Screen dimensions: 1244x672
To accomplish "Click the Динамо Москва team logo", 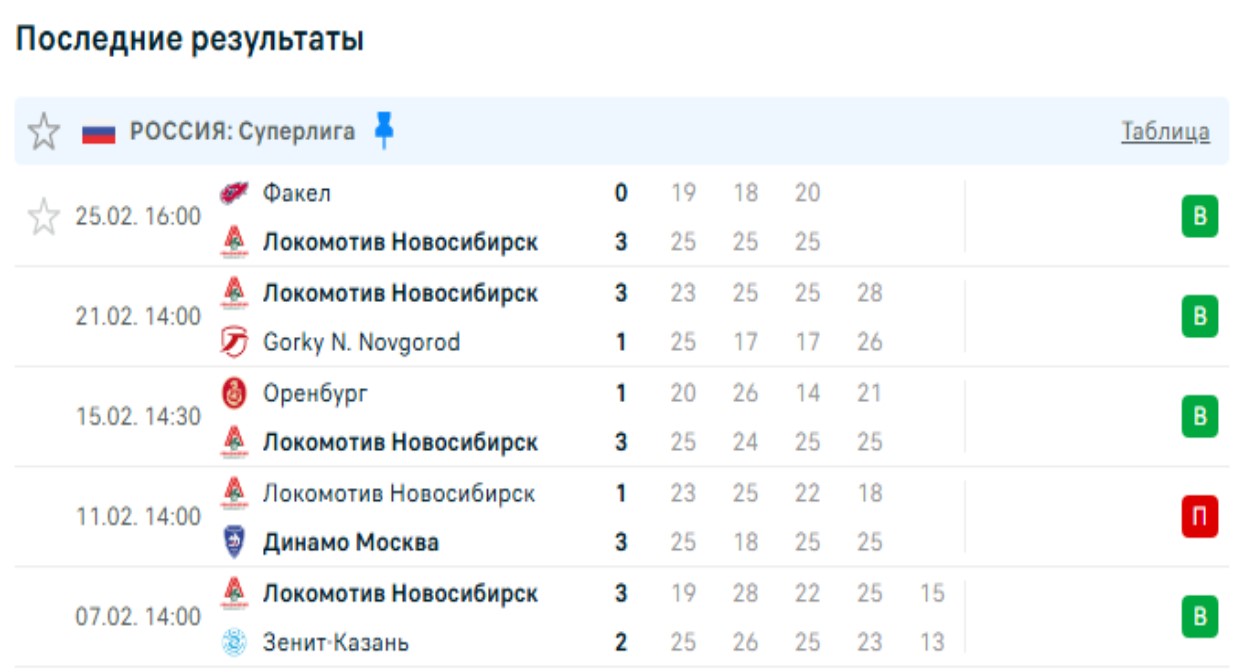I will tap(233, 543).
